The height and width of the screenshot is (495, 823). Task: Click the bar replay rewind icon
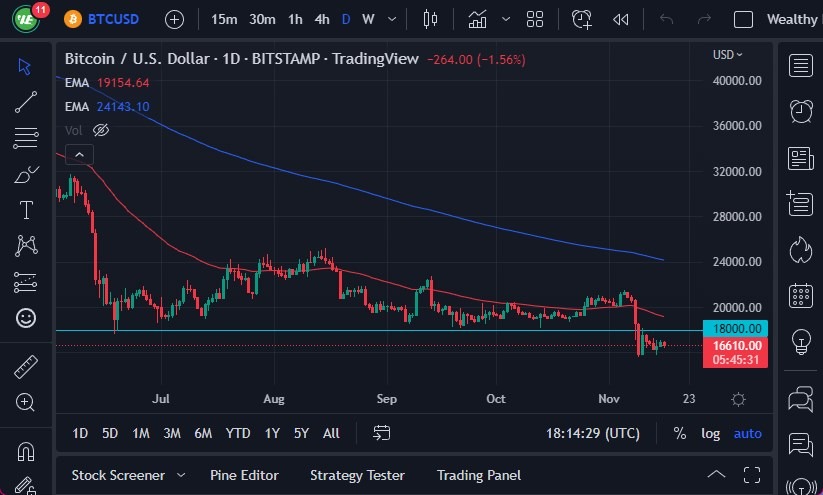tap(621, 19)
